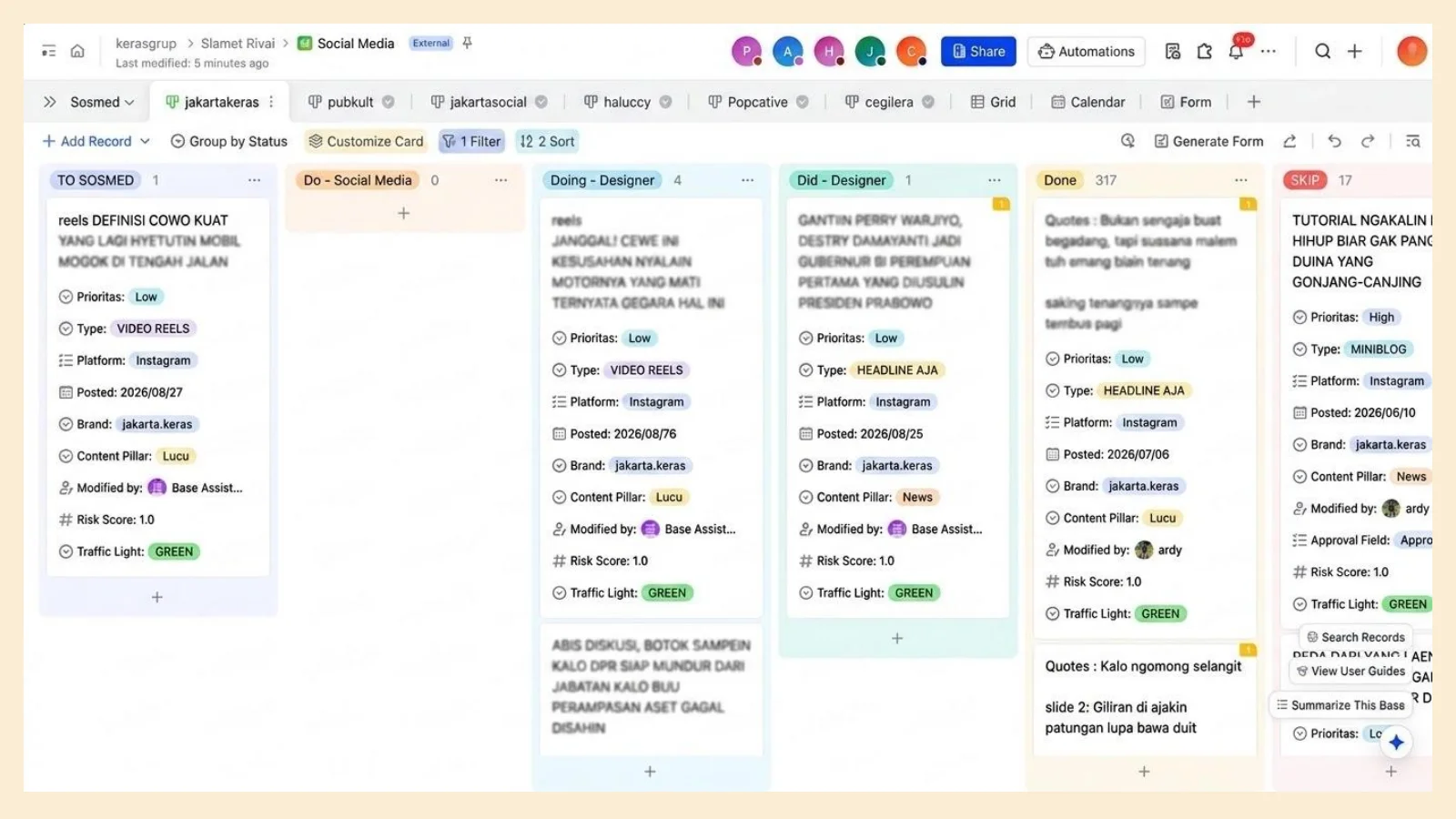Click the orange C collaborator avatar
Screen dimensions: 1456x819
(911, 51)
